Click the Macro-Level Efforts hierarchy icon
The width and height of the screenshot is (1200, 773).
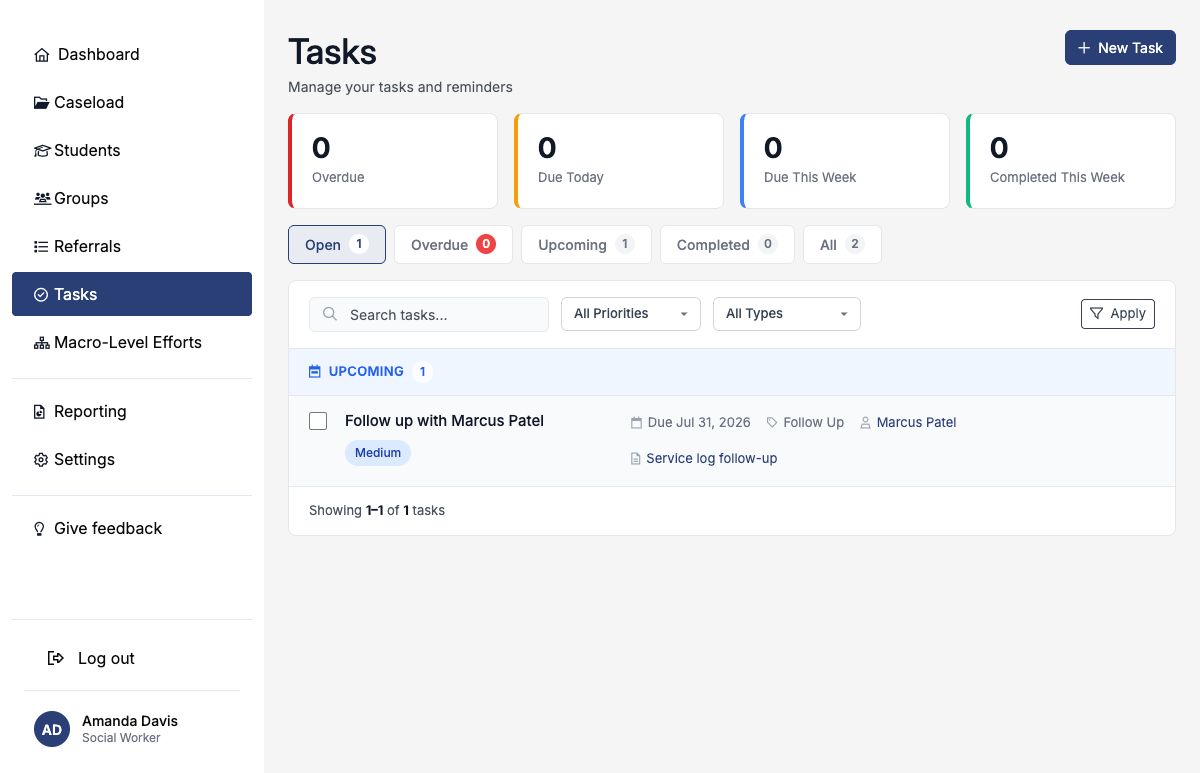41,343
